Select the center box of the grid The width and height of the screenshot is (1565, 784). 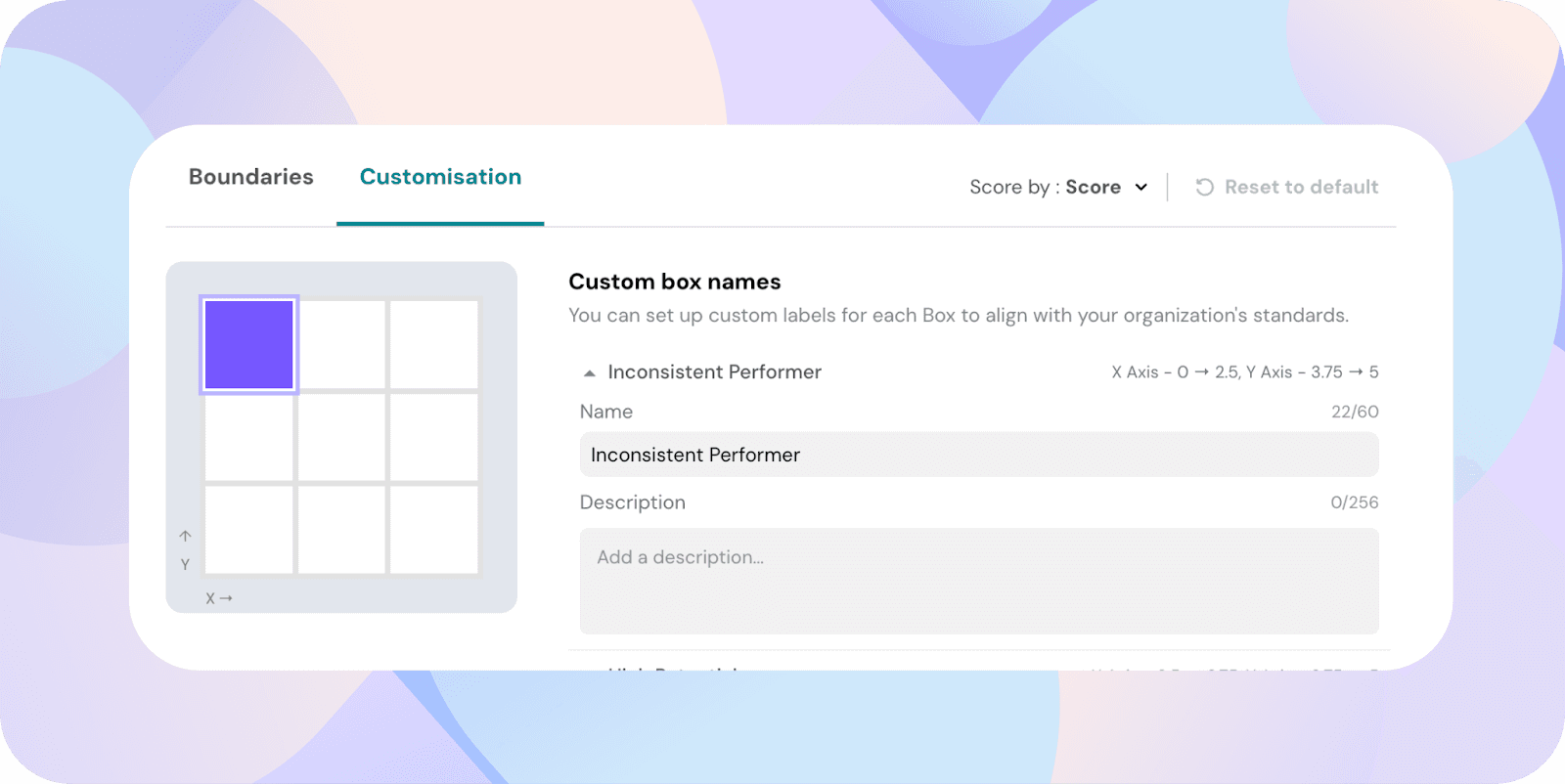pos(341,437)
